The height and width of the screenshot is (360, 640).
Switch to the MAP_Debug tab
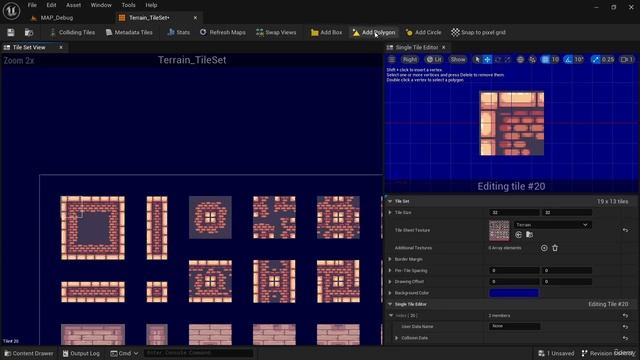click(52, 18)
